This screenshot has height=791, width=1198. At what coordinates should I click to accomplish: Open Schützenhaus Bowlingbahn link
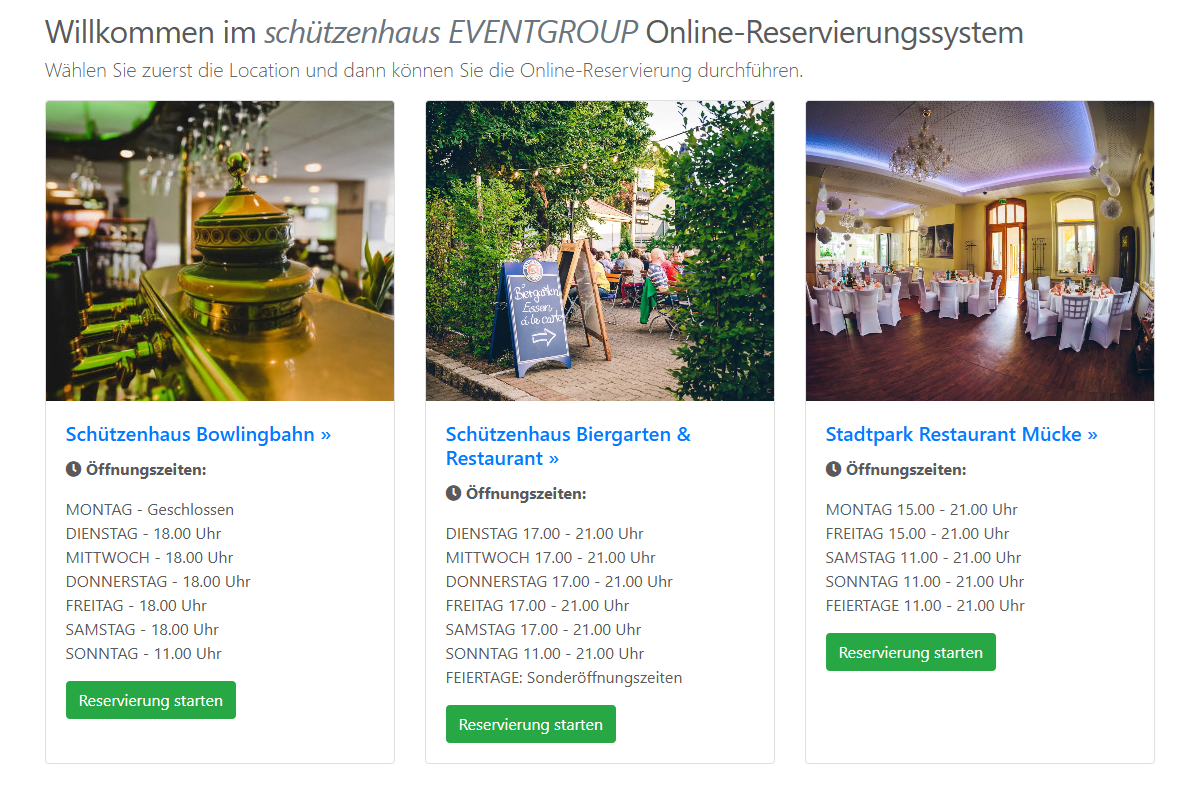click(x=198, y=434)
